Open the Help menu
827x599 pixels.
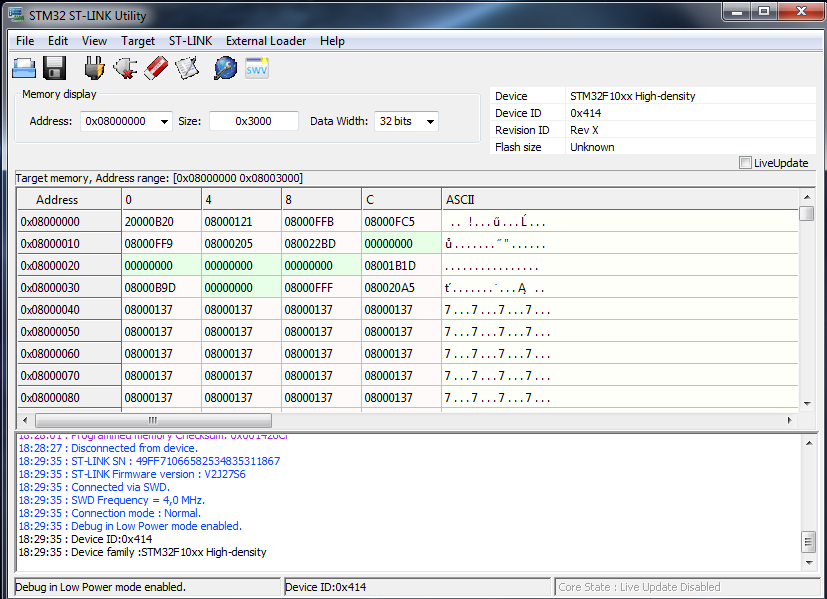[332, 41]
